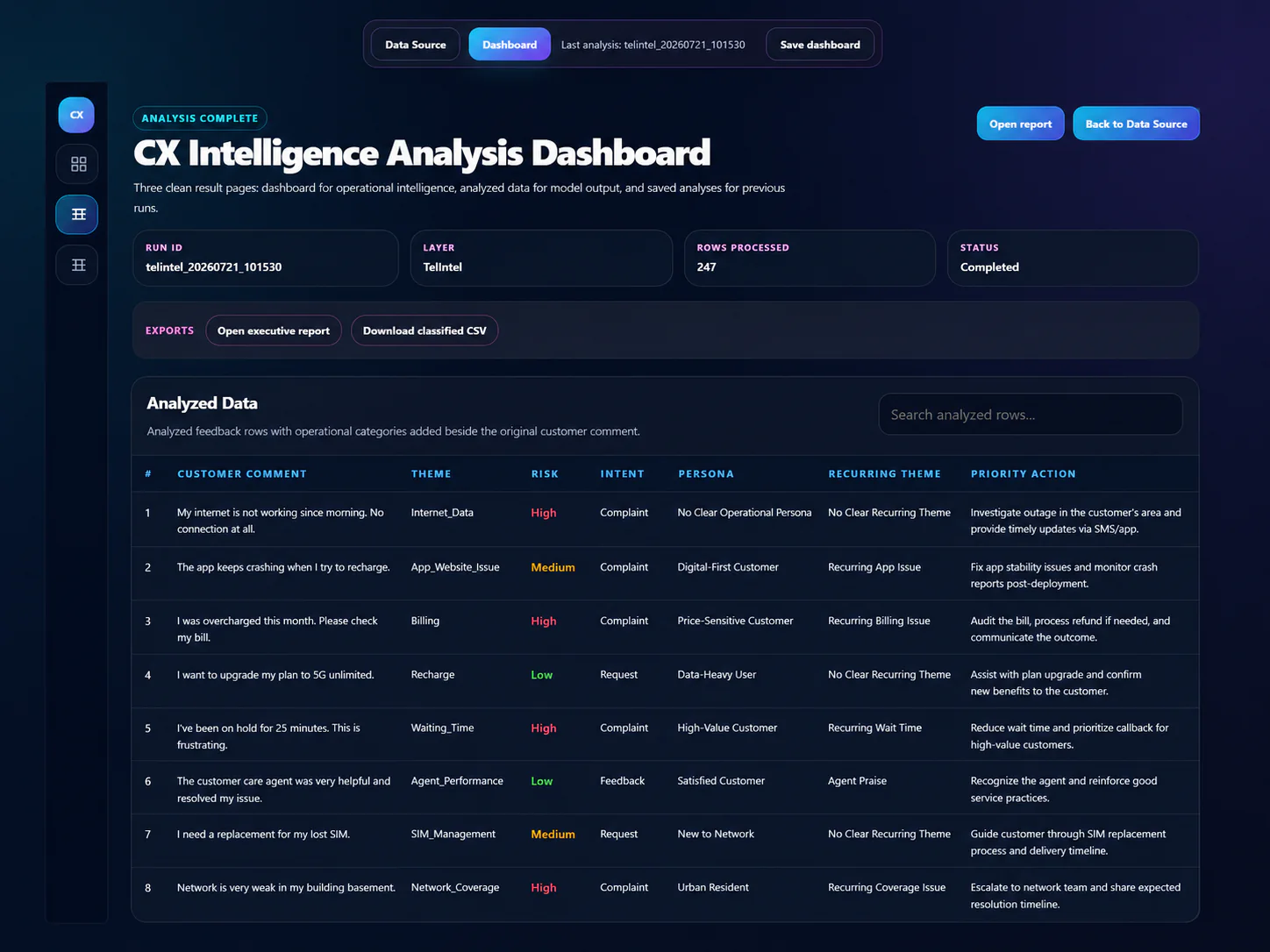Click the Recurring Wait Time cell
This screenshot has width=1270, height=952.
click(874, 728)
